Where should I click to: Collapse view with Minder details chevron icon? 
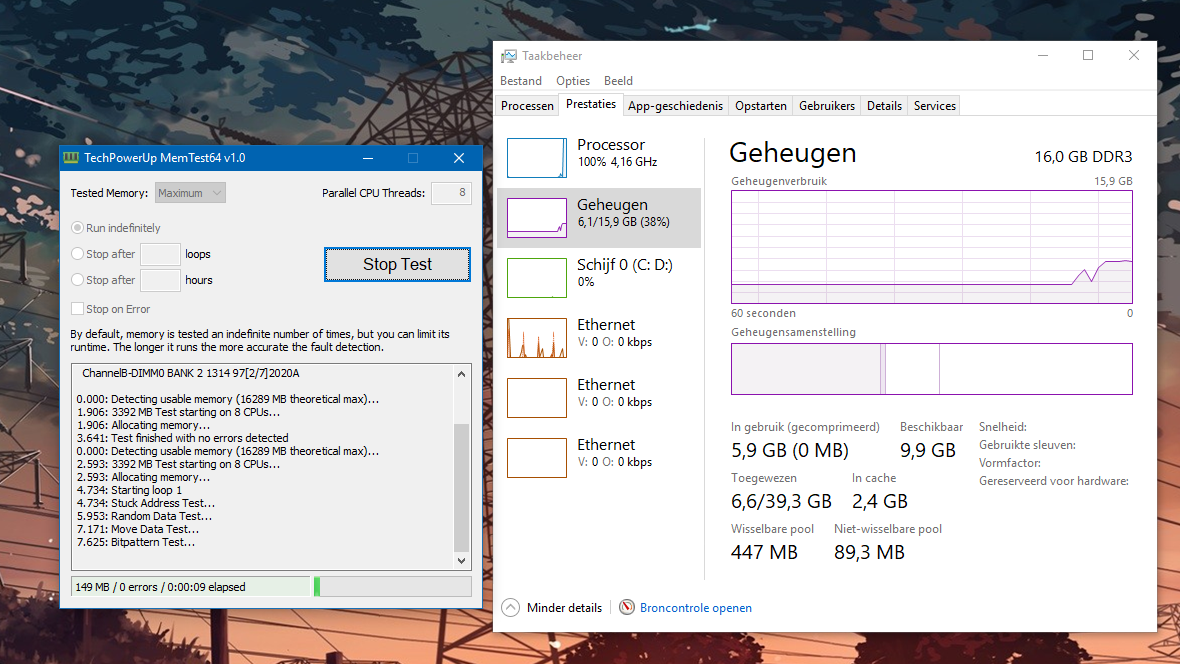click(x=510, y=608)
